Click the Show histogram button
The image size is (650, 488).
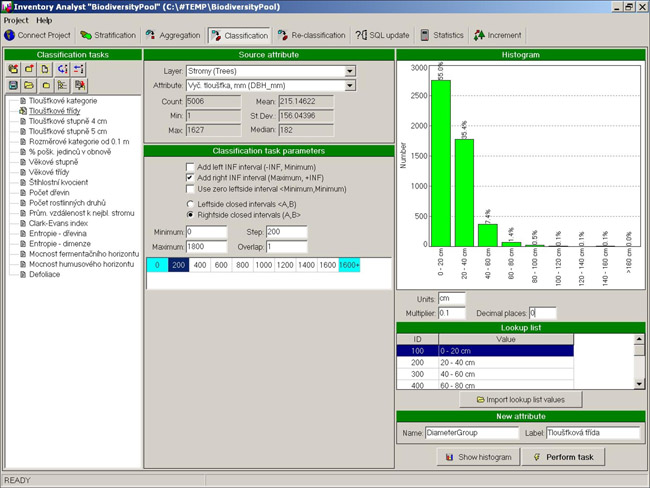[479, 457]
